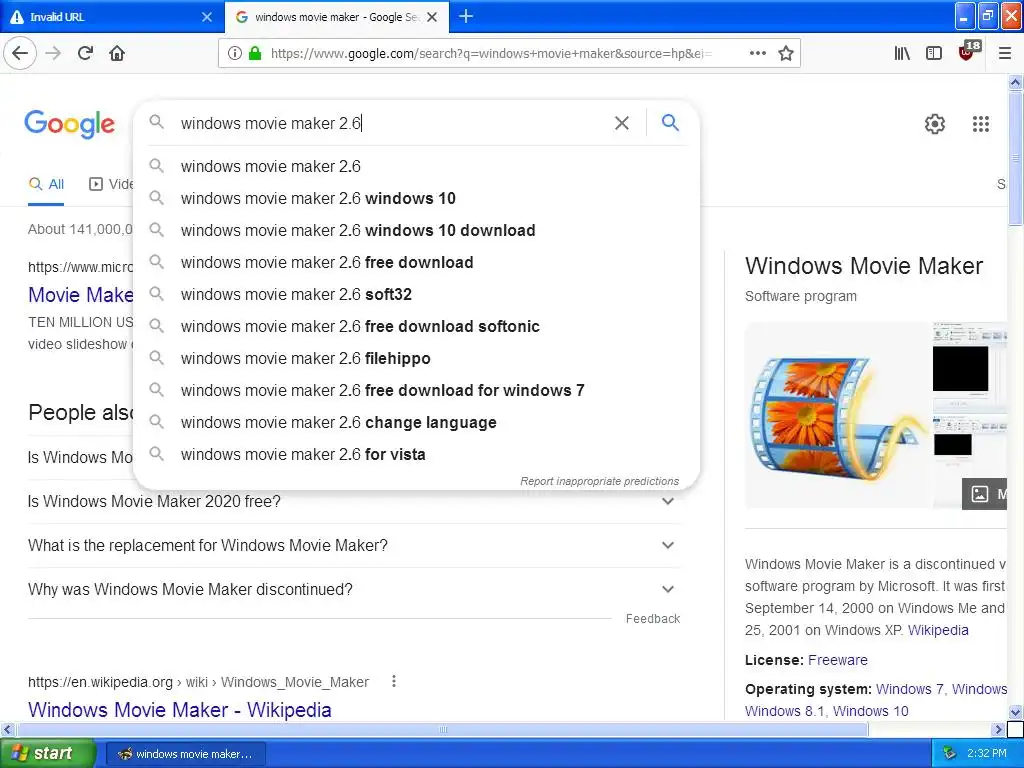Screen dimensions: 1024x768
Task: Open uBlock shield extension with 18 badge
Action: click(x=968, y=51)
